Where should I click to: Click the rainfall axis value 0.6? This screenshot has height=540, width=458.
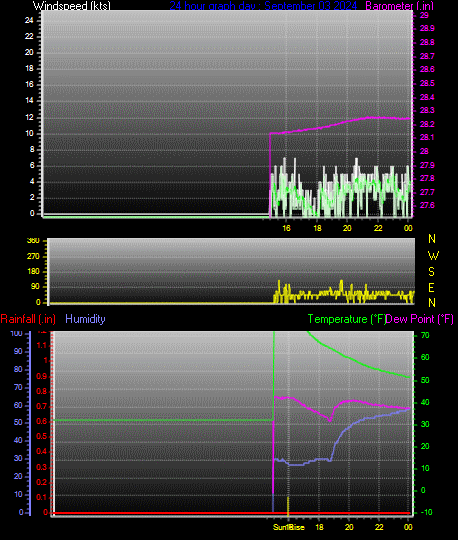[42, 422]
